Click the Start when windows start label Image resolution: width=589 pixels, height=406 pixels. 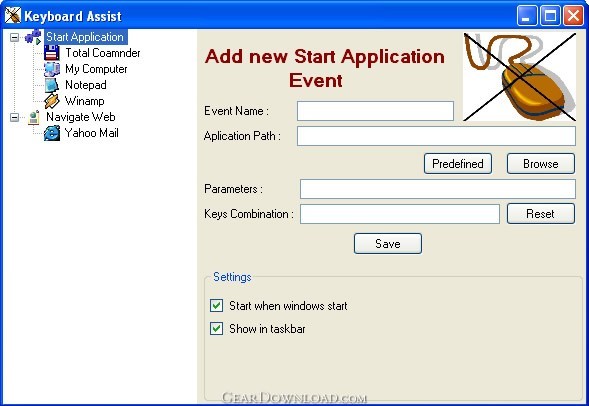[x=288, y=306]
